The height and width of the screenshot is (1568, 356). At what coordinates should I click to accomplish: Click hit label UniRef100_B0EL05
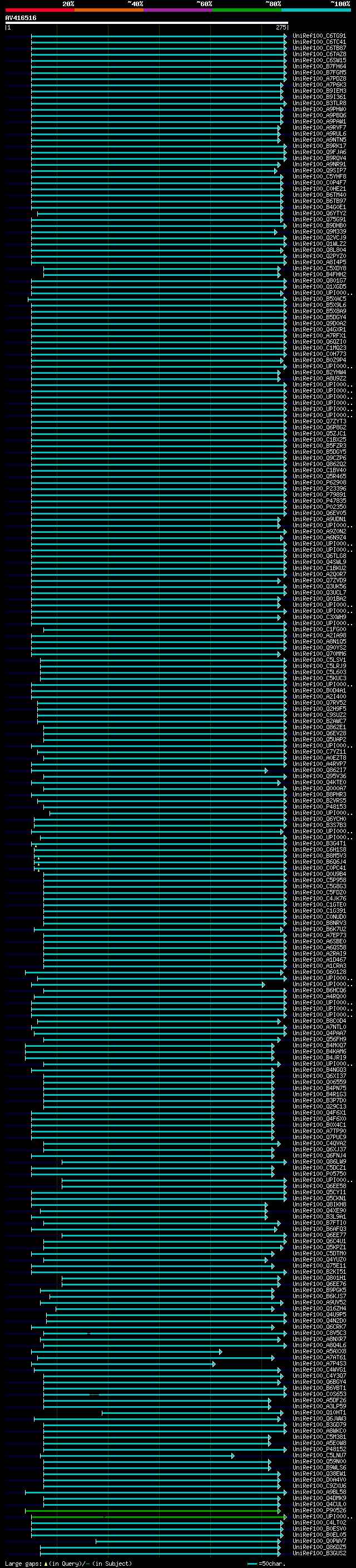319,1535
